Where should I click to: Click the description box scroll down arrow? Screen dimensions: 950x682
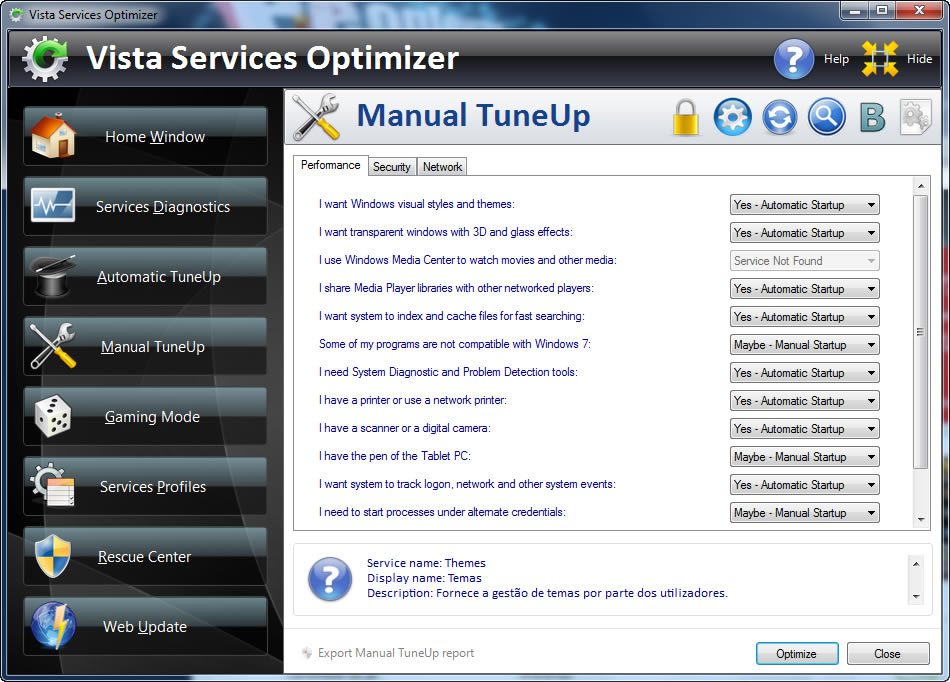tap(916, 597)
